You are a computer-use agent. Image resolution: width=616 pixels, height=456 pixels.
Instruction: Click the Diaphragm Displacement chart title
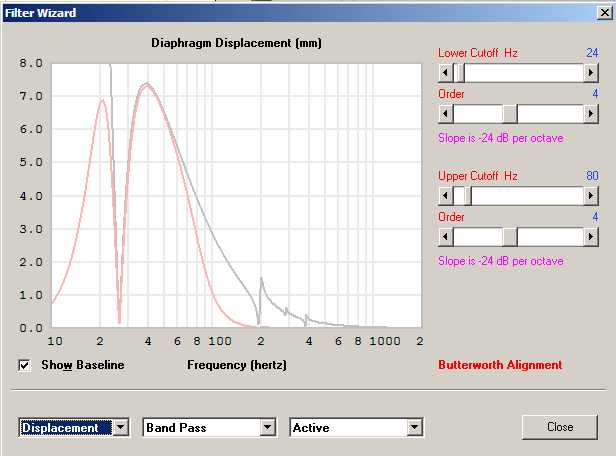[236, 43]
